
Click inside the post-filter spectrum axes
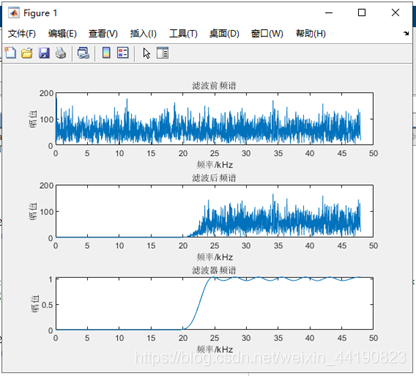214,211
